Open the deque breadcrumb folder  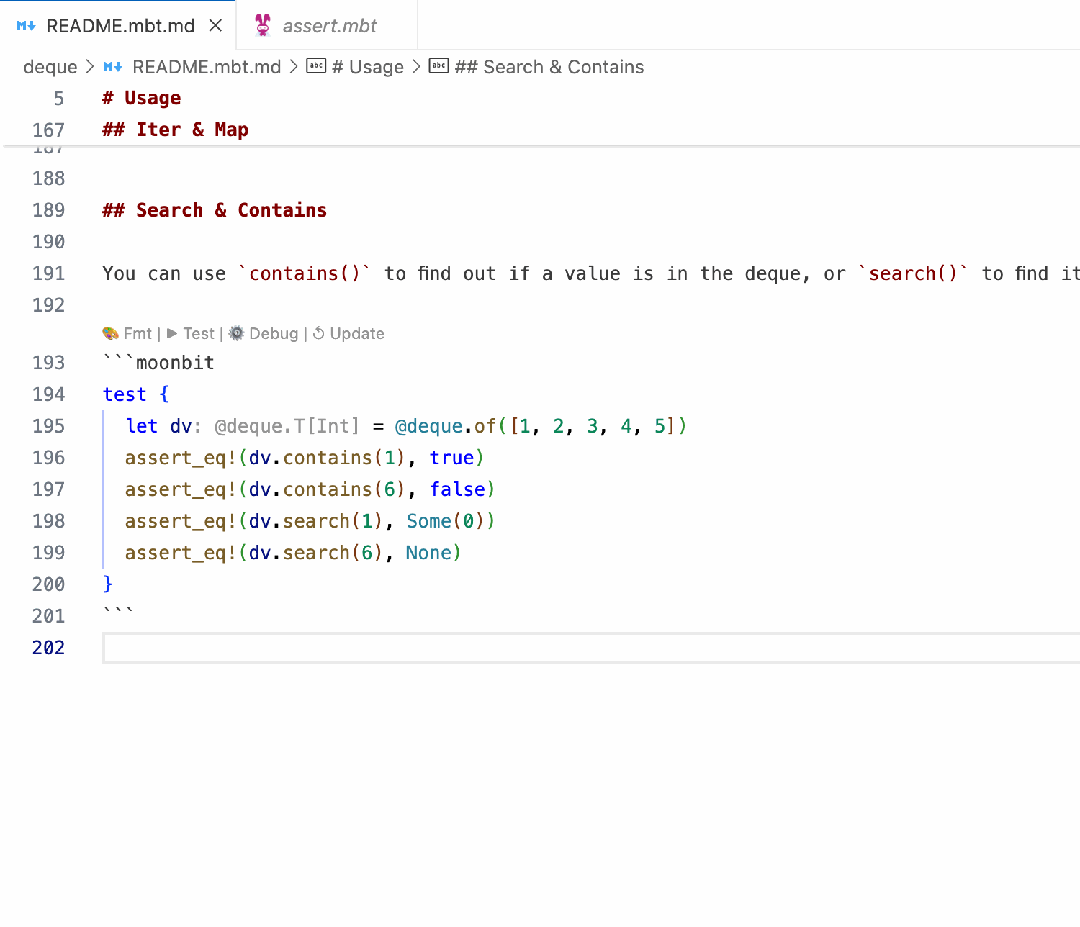tap(50, 67)
